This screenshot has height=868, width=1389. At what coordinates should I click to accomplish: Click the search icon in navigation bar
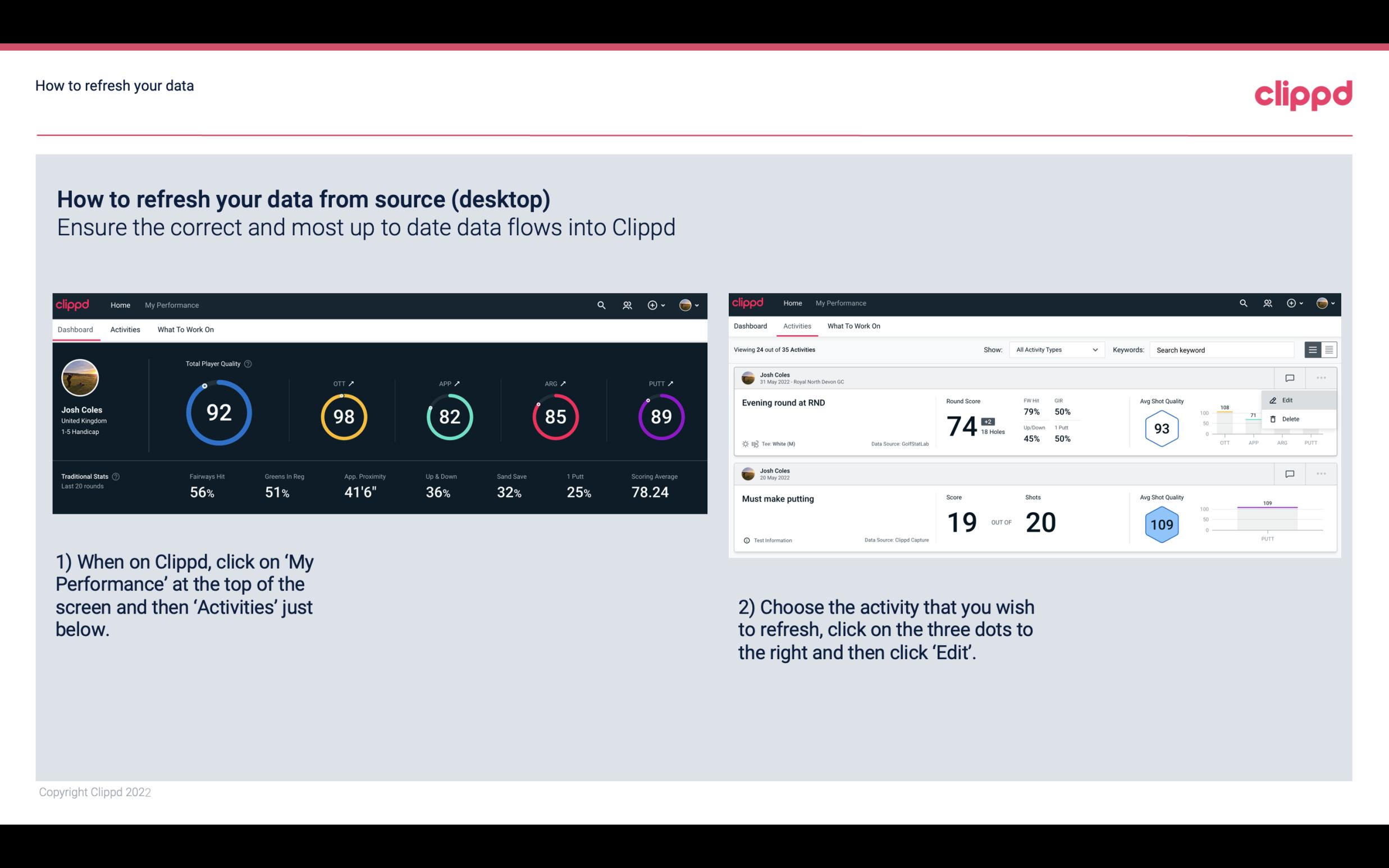coord(601,305)
